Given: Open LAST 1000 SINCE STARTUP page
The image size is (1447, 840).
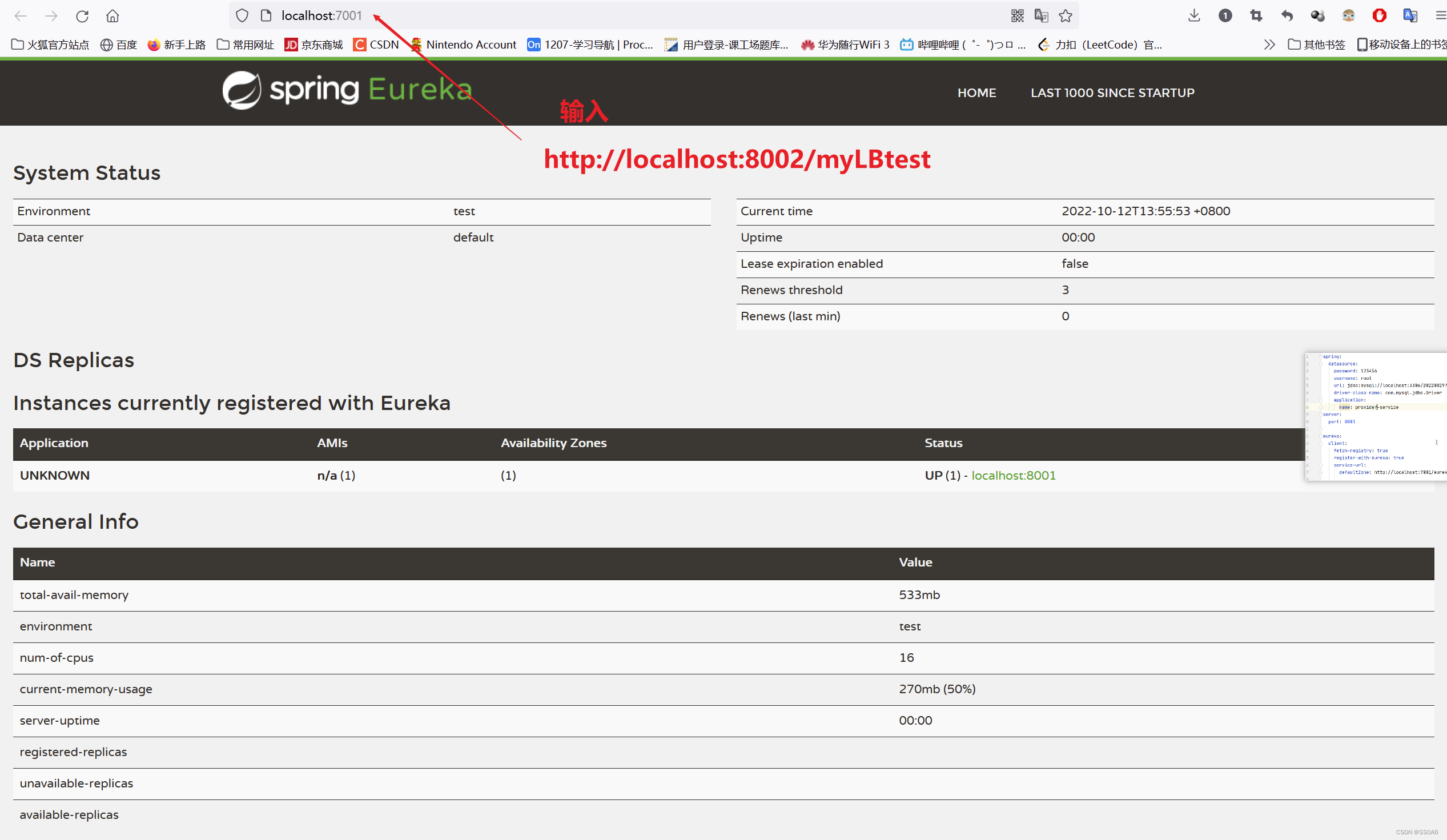Looking at the screenshot, I should [1112, 93].
